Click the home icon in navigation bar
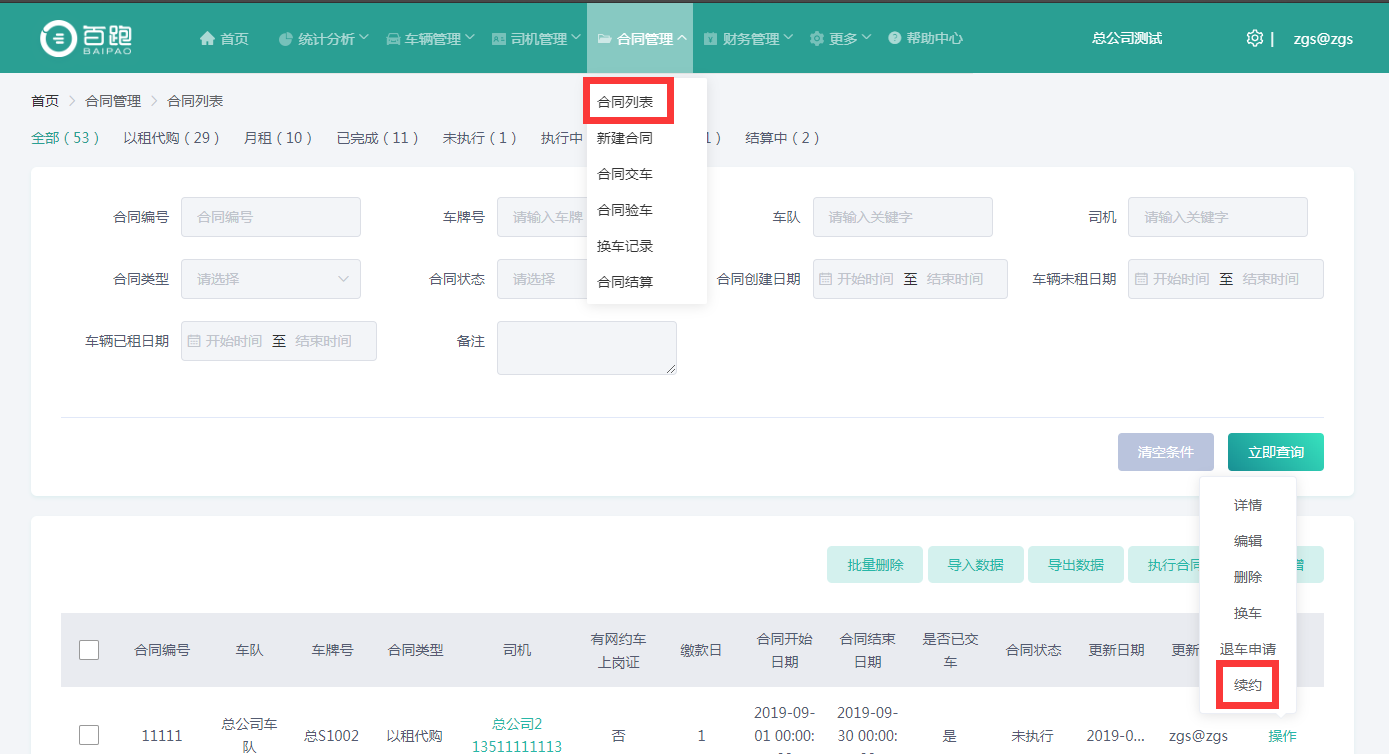Screen dimensions: 1389x754 207,39
